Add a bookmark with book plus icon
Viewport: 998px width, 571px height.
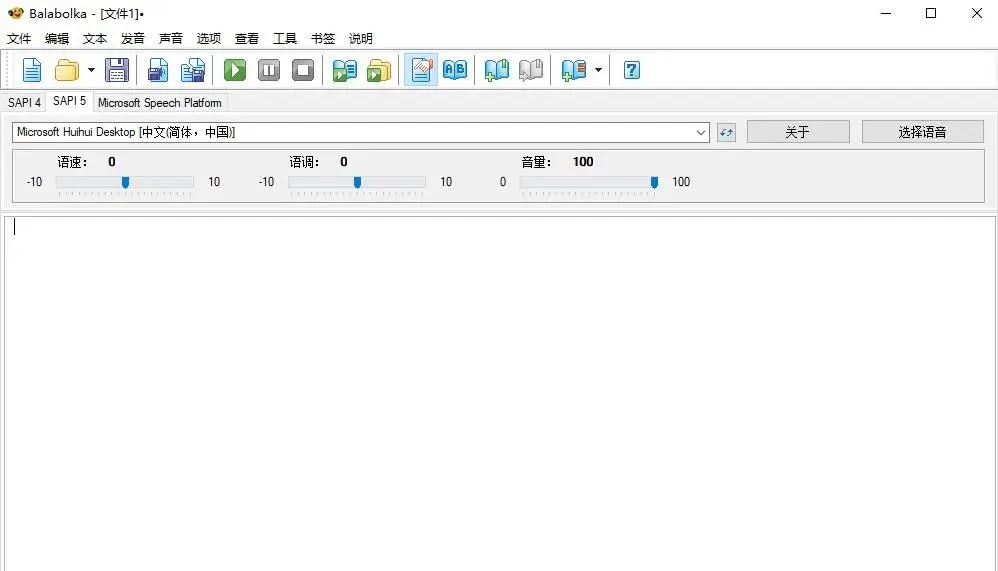point(496,70)
